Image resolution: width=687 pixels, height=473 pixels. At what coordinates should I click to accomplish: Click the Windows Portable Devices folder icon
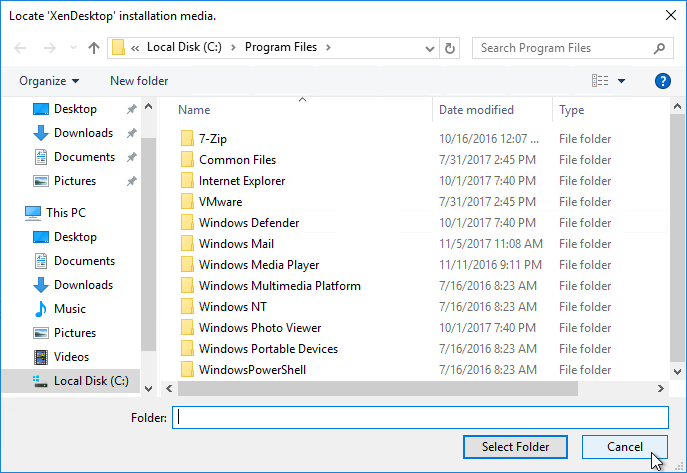pyautogui.click(x=187, y=349)
